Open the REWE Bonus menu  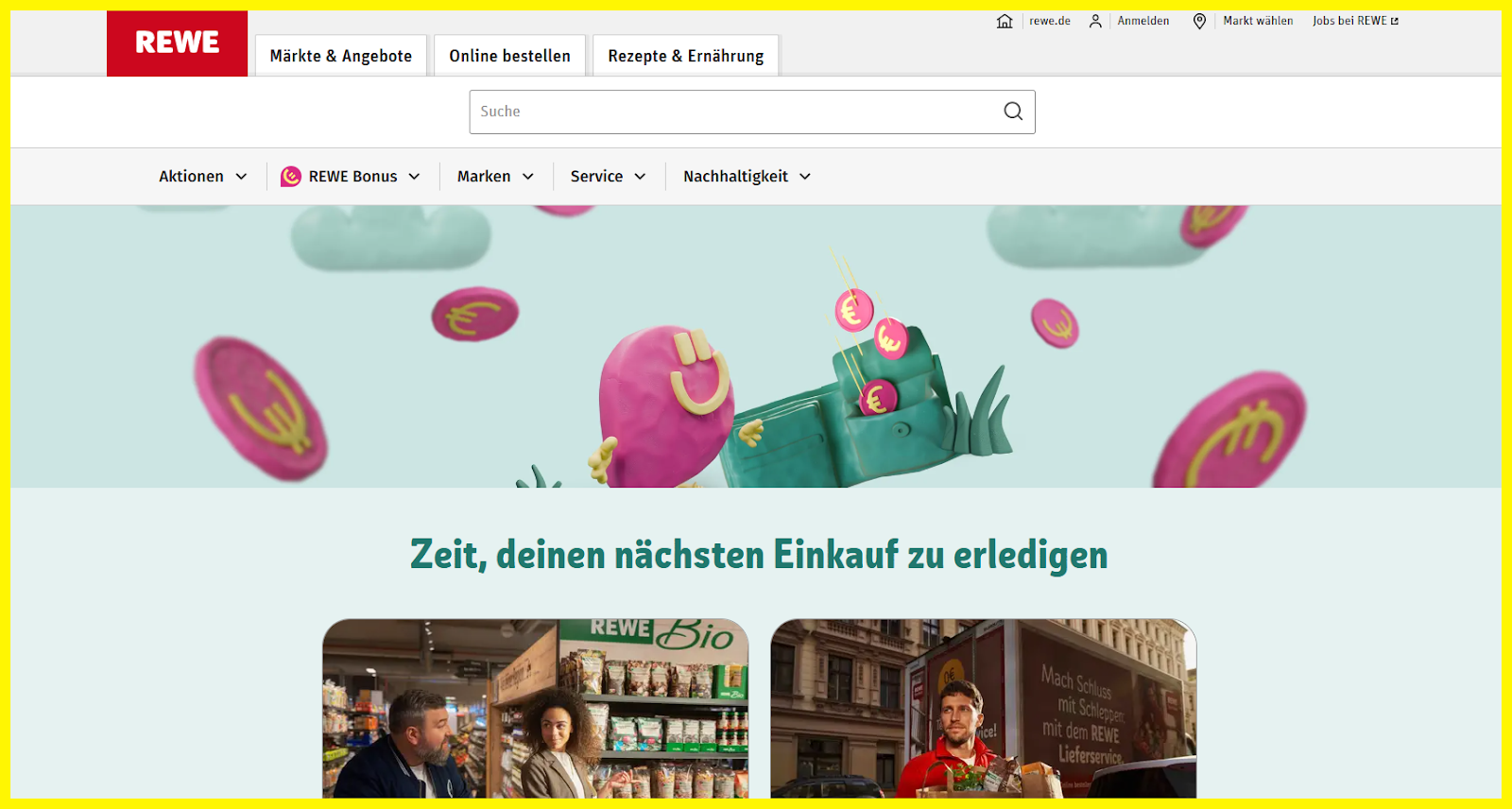tap(352, 177)
